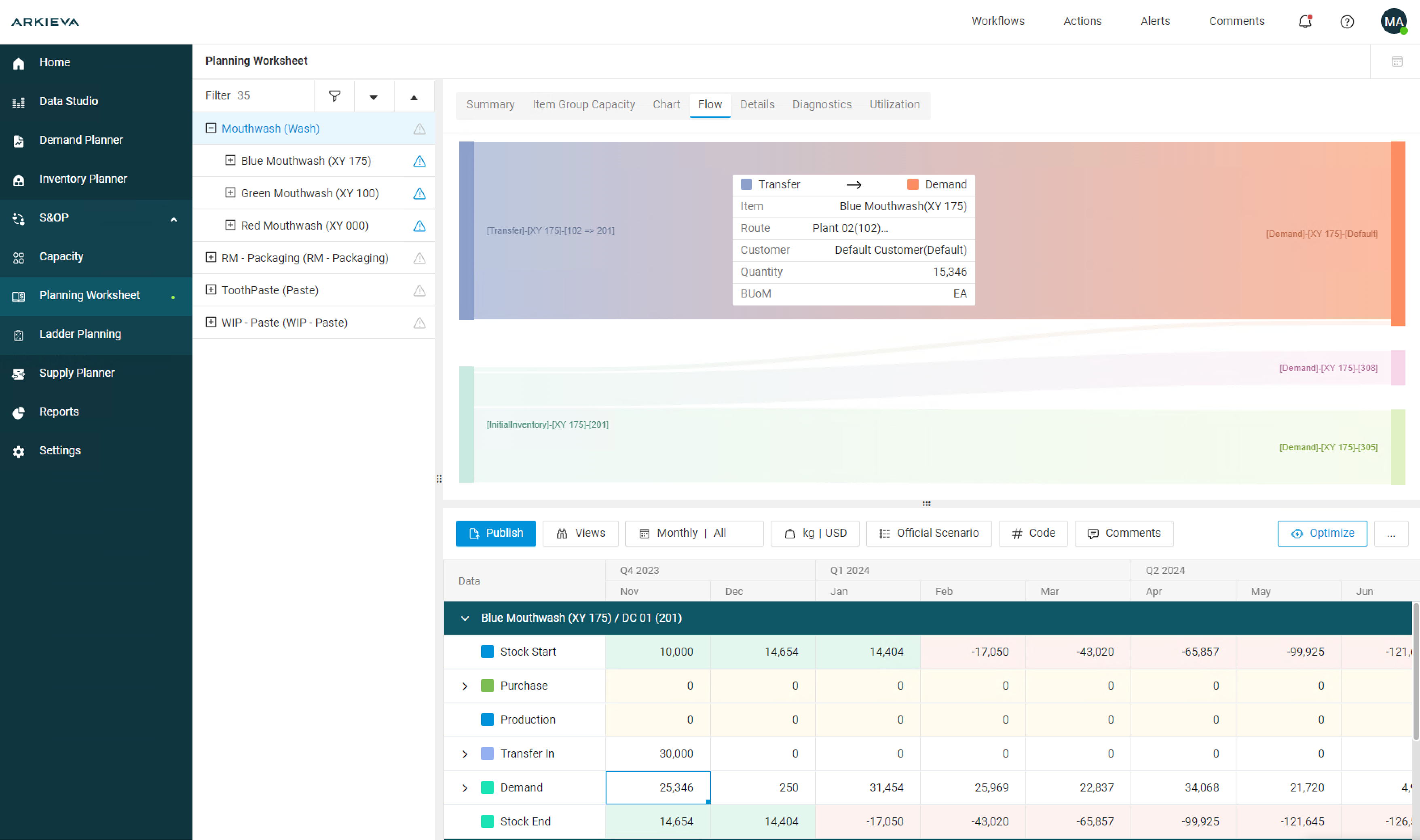Open the Workflows menu
Screen dimensions: 1420x840
click(997, 21)
